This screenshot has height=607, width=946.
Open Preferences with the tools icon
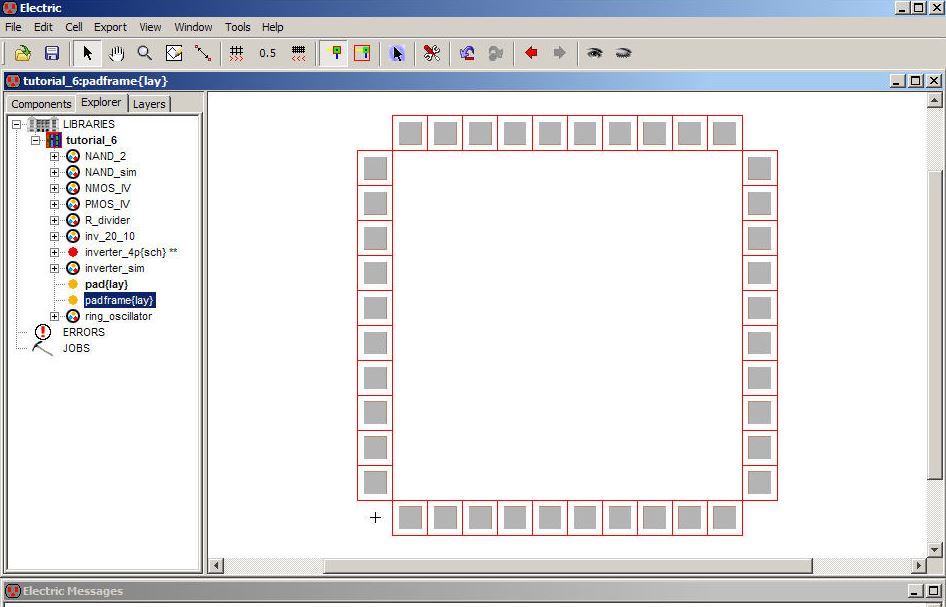click(431, 53)
